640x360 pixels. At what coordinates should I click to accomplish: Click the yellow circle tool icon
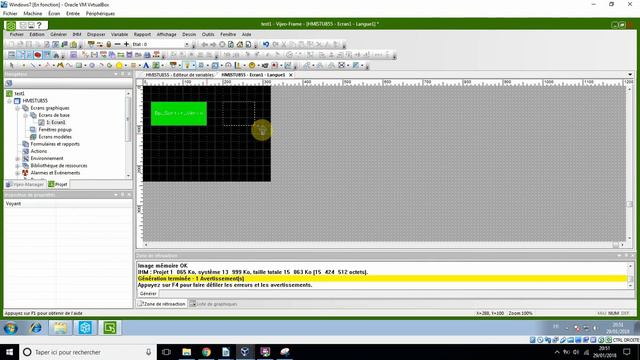[x=119, y=65]
